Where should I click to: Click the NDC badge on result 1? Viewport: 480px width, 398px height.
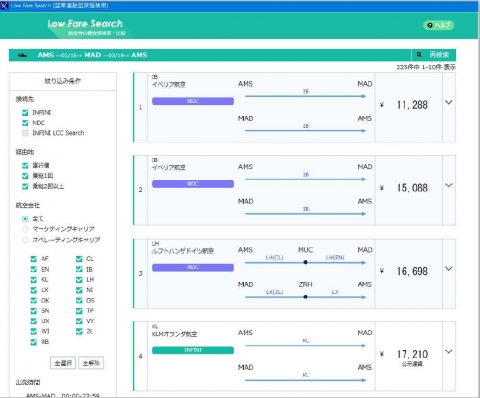pyautogui.click(x=193, y=101)
